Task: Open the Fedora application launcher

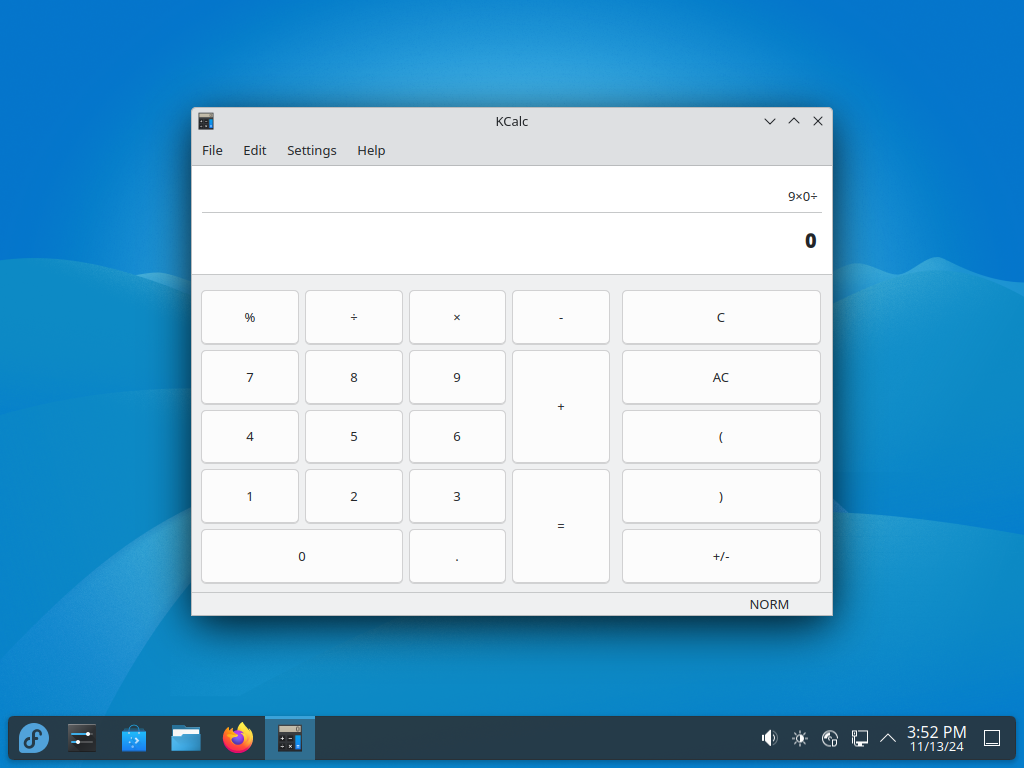Action: coord(34,739)
